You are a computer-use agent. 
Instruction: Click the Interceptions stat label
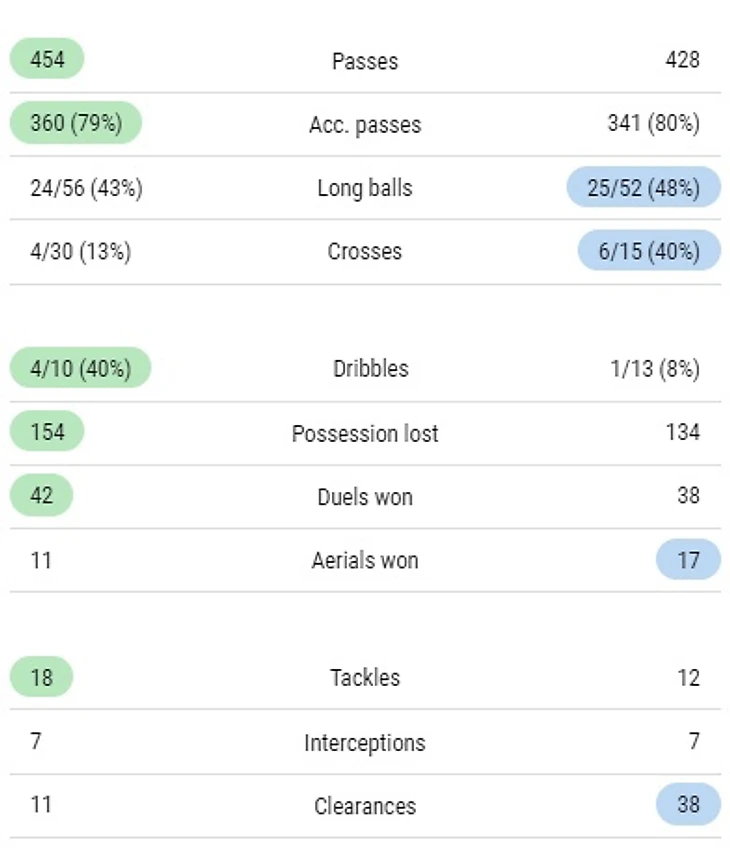pos(365,742)
